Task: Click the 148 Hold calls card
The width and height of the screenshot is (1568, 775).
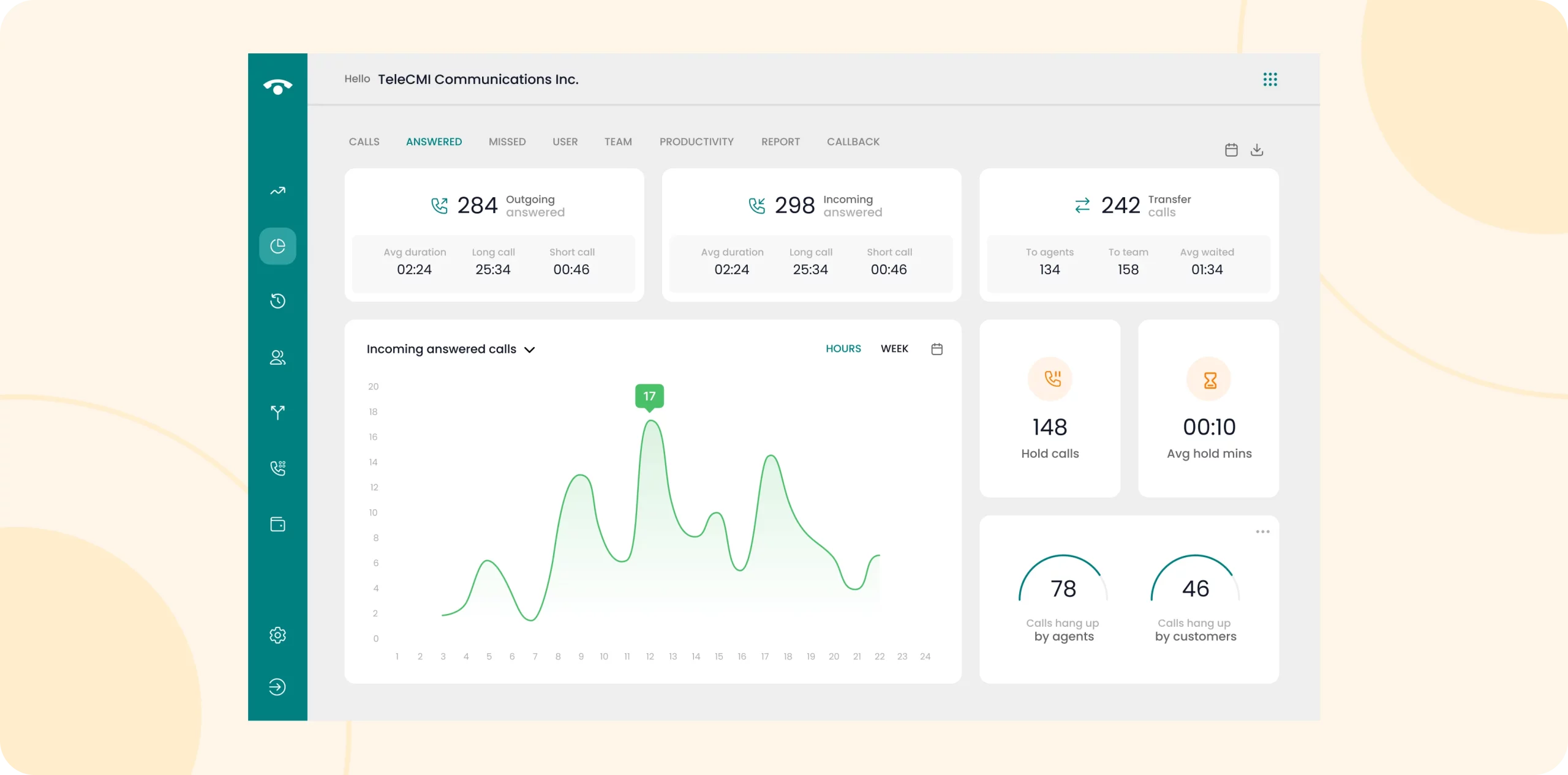Action: pyautogui.click(x=1050, y=408)
